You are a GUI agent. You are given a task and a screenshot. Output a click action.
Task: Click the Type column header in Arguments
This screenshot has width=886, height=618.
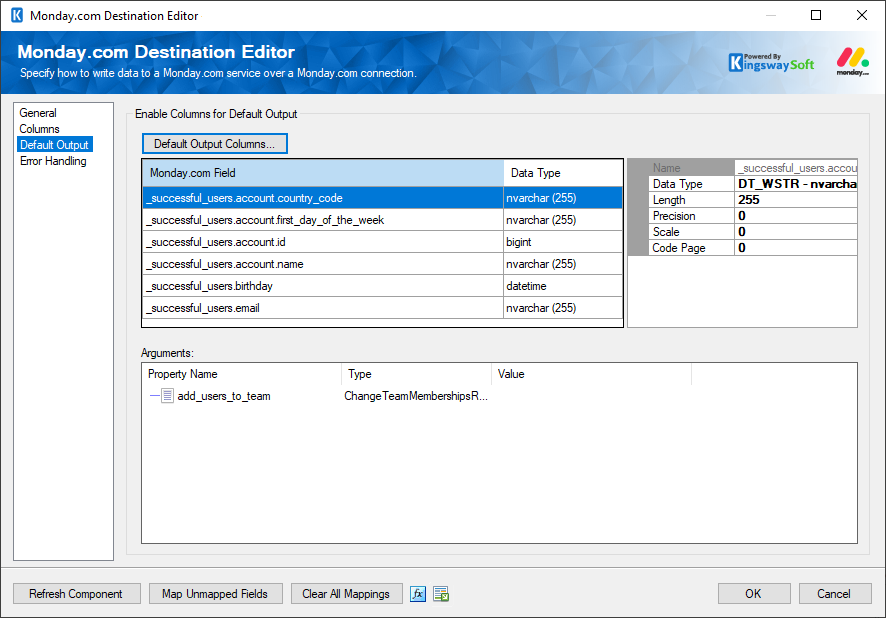[416, 374]
